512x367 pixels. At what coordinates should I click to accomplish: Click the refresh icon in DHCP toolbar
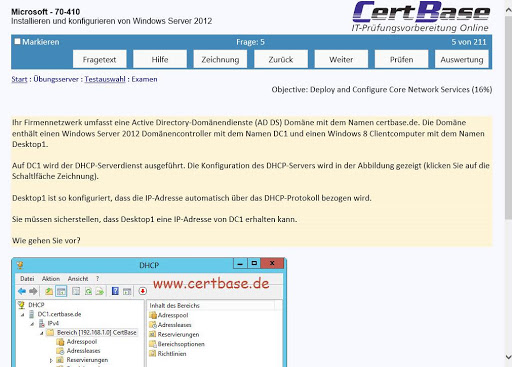tap(88, 291)
